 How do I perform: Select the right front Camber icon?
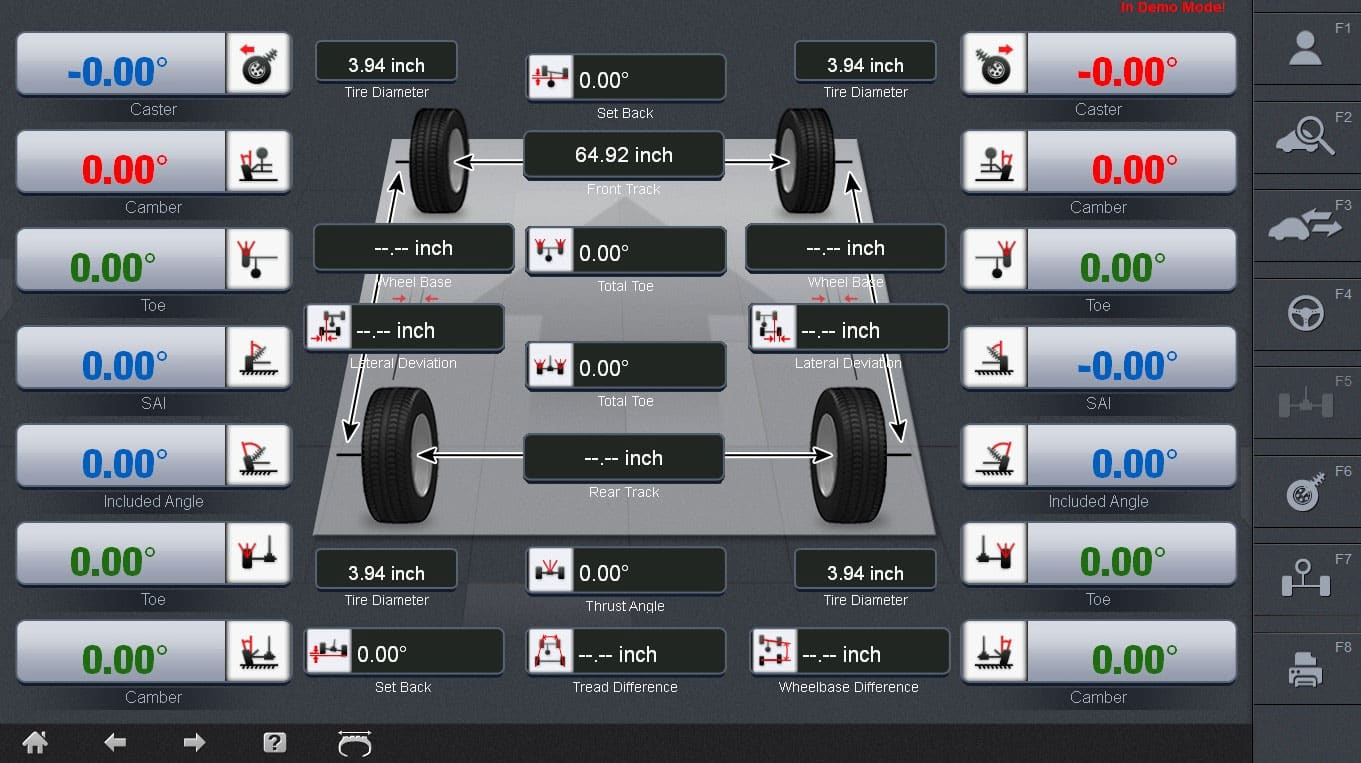tap(994, 162)
